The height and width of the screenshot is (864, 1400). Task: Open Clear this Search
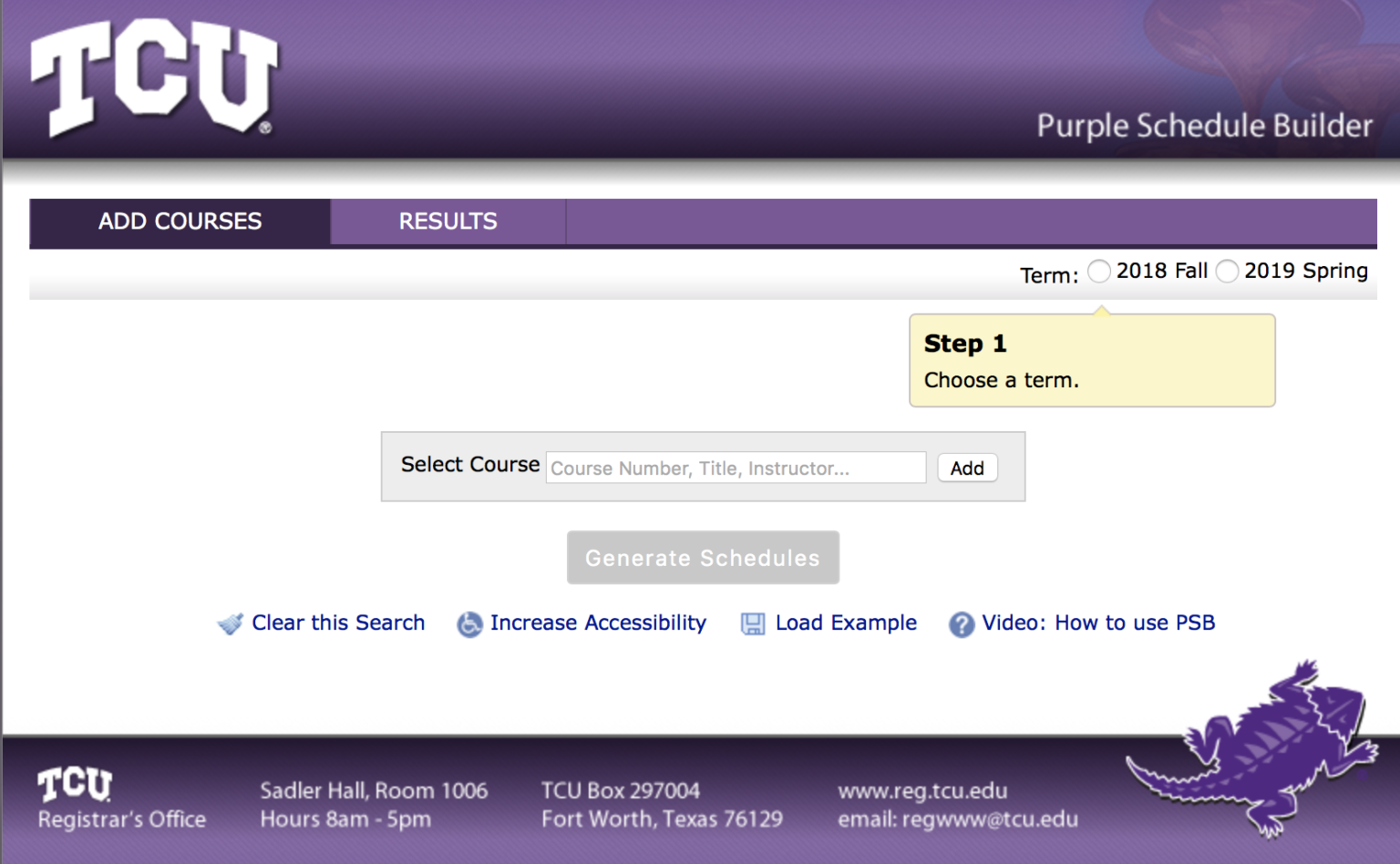coord(337,623)
